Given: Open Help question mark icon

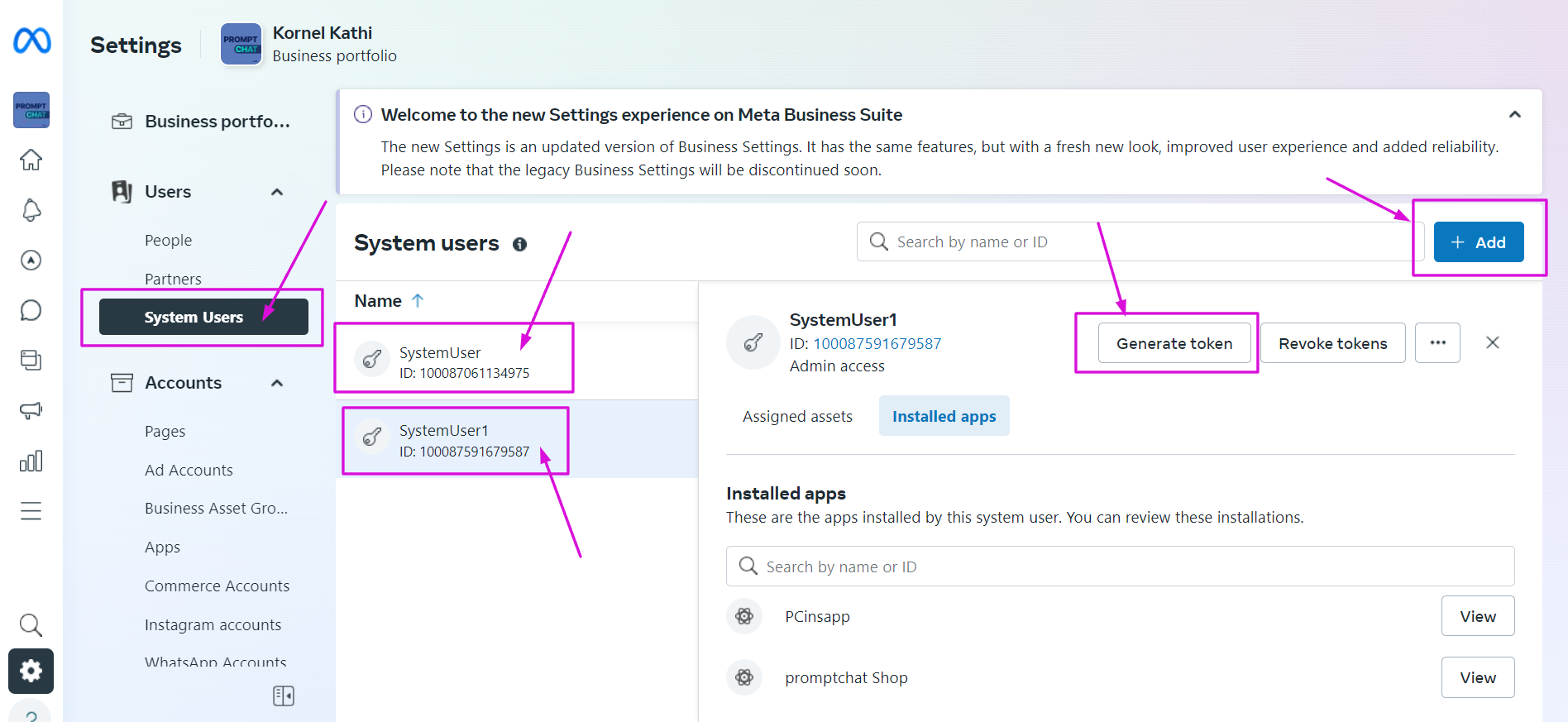Looking at the screenshot, I should 31,714.
